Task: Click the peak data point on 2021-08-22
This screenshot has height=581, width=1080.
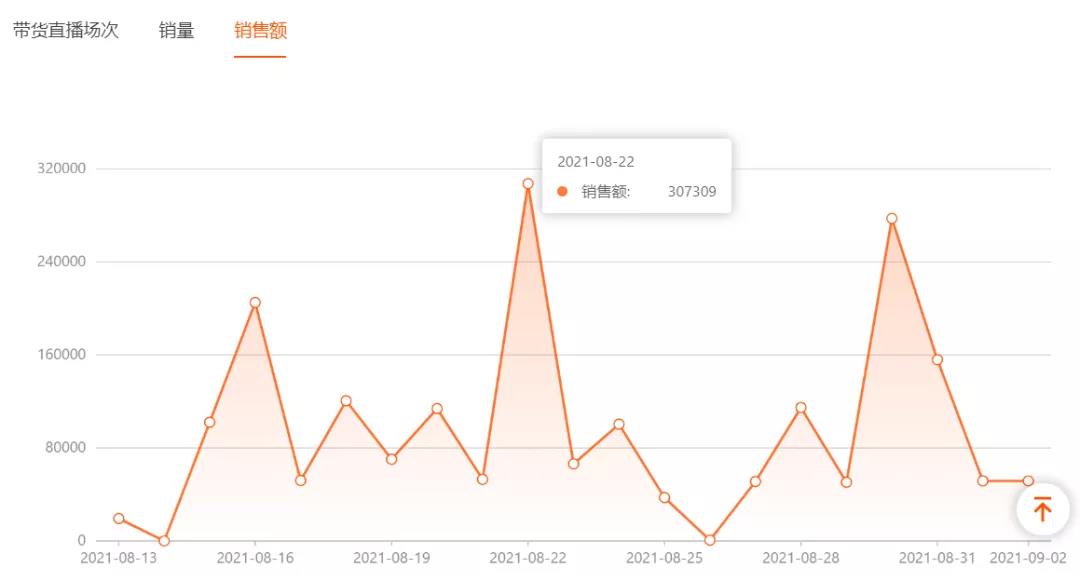Action: coord(528,183)
